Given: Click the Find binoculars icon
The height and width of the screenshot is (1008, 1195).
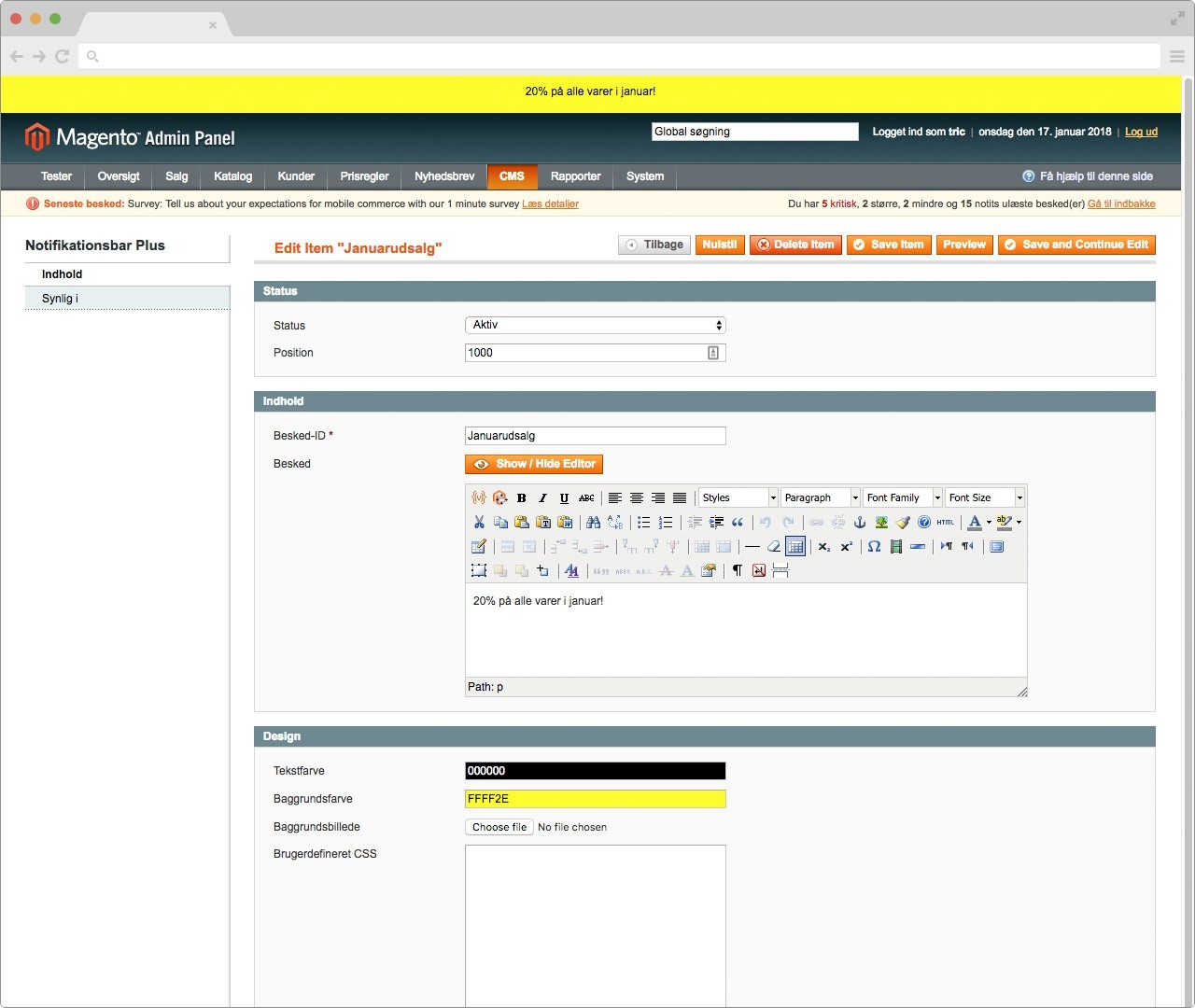Looking at the screenshot, I should (593, 523).
